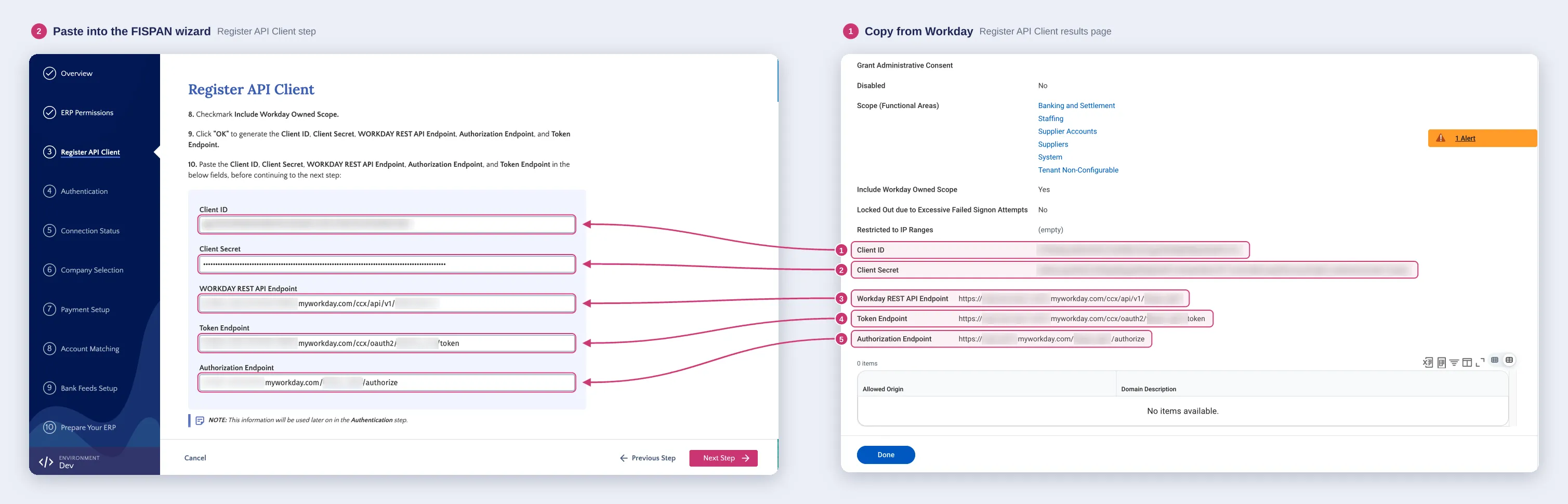This screenshot has height=504, width=1568.
Task: Go to the Register API Client step
Action: (x=90, y=152)
